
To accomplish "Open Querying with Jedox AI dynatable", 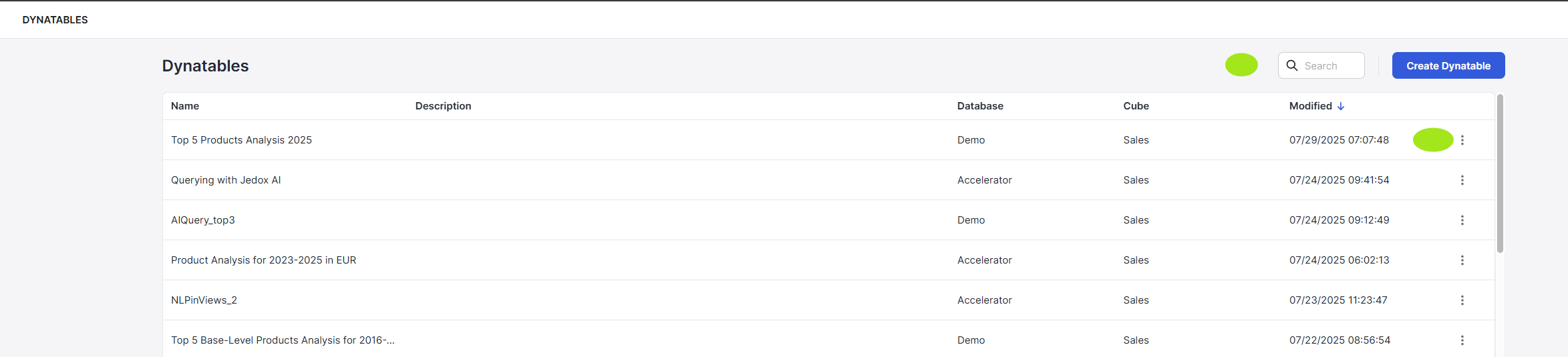I will (x=226, y=180).
